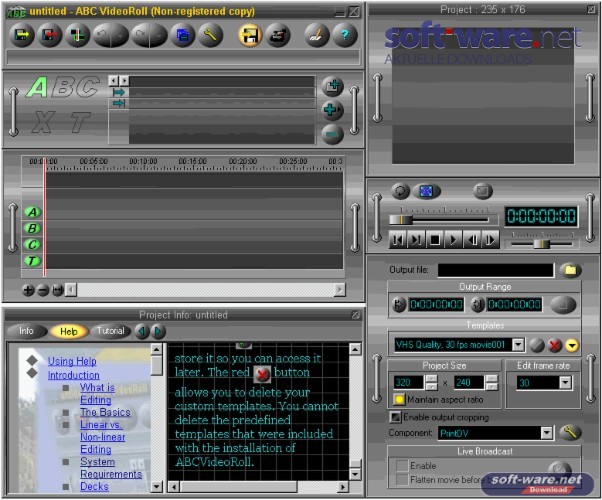602x500 pixels.
Task: Click the split clip toolbar icon
Action: [77, 35]
